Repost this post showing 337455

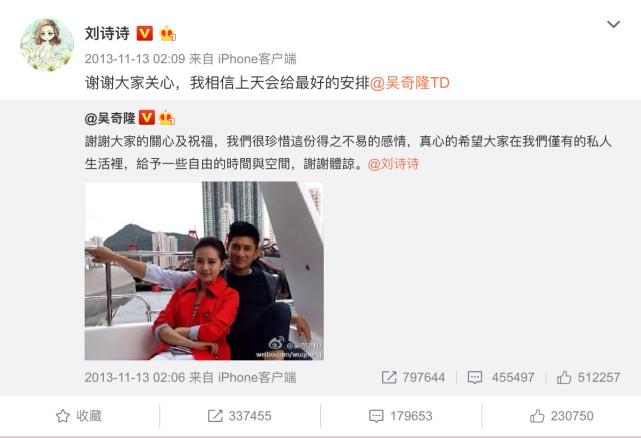(240, 416)
